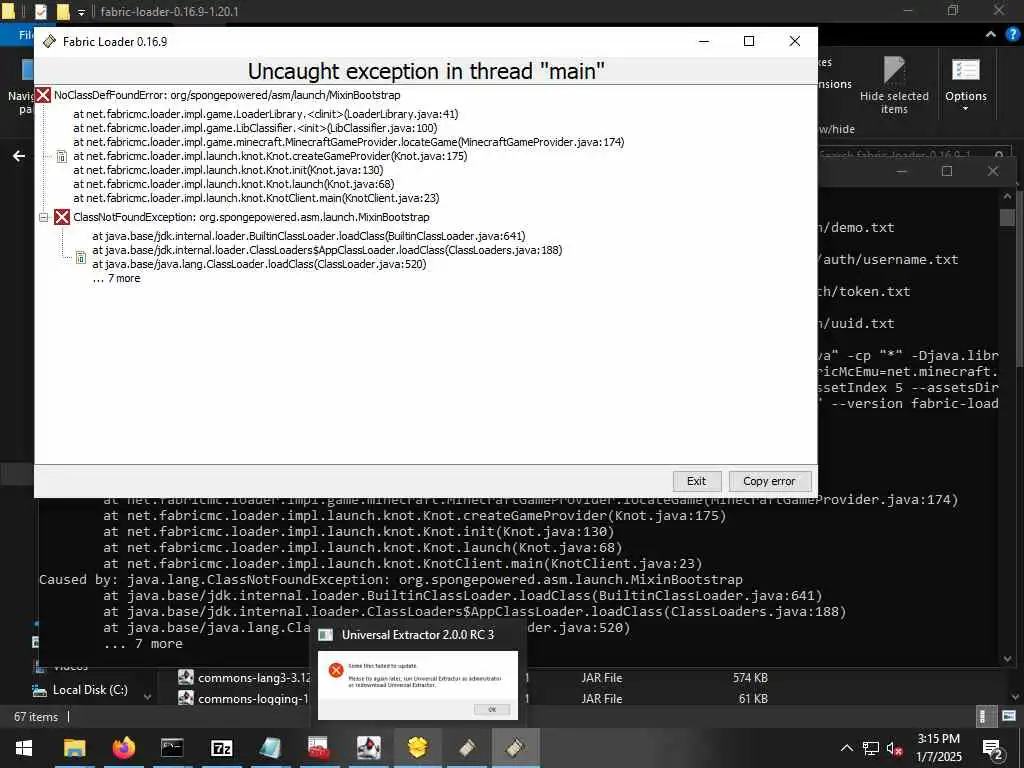1024x768 pixels.
Task: Click the muted volume icon in system tray
Action: pos(895,748)
